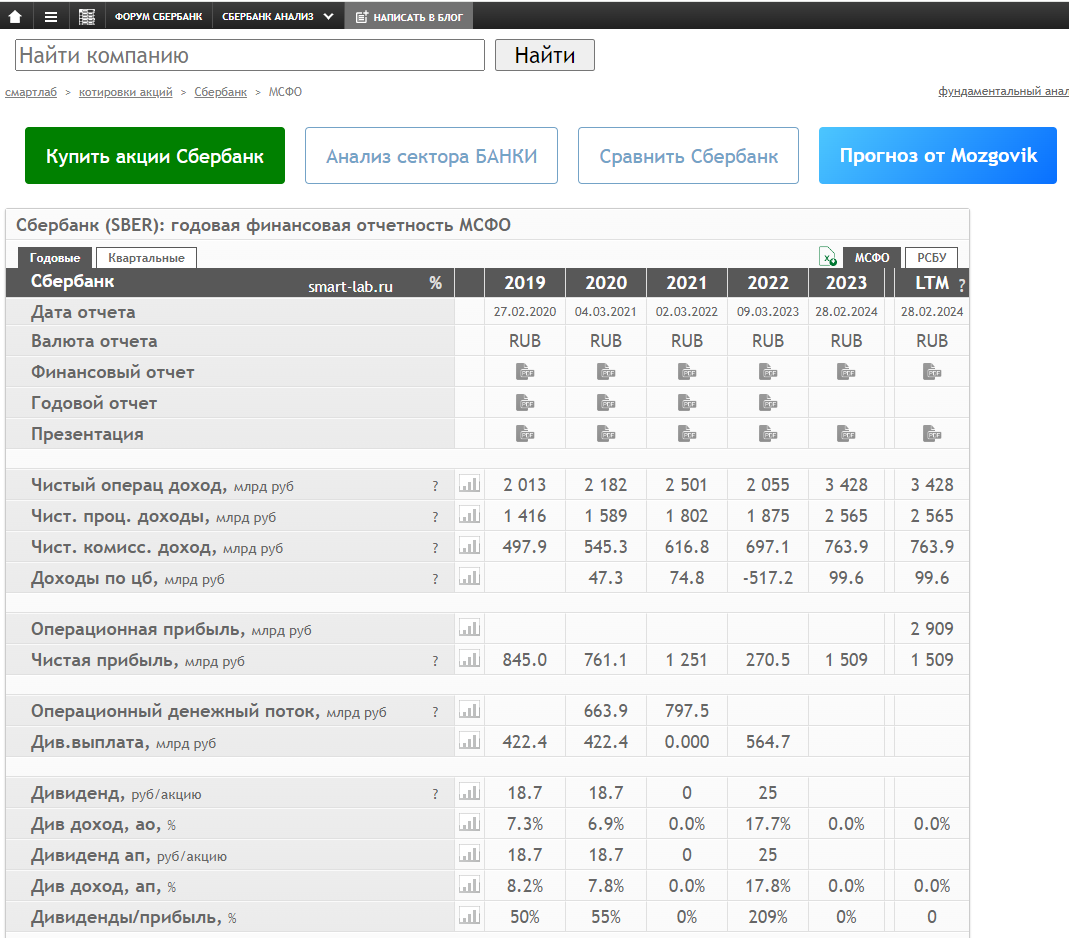
Task: Show chart for Доходы по цб
Action: click(x=470, y=577)
